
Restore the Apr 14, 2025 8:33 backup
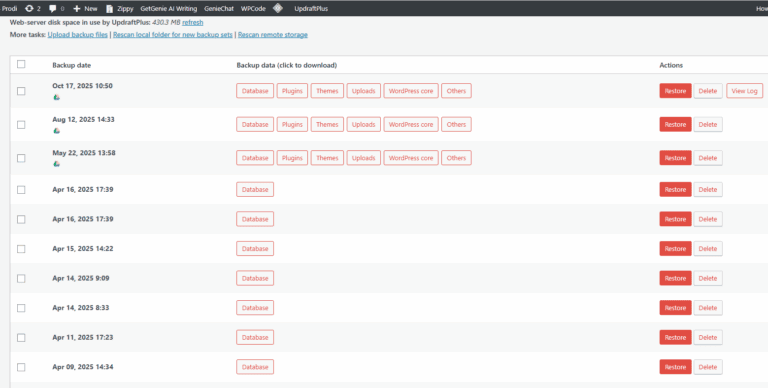[675, 308]
